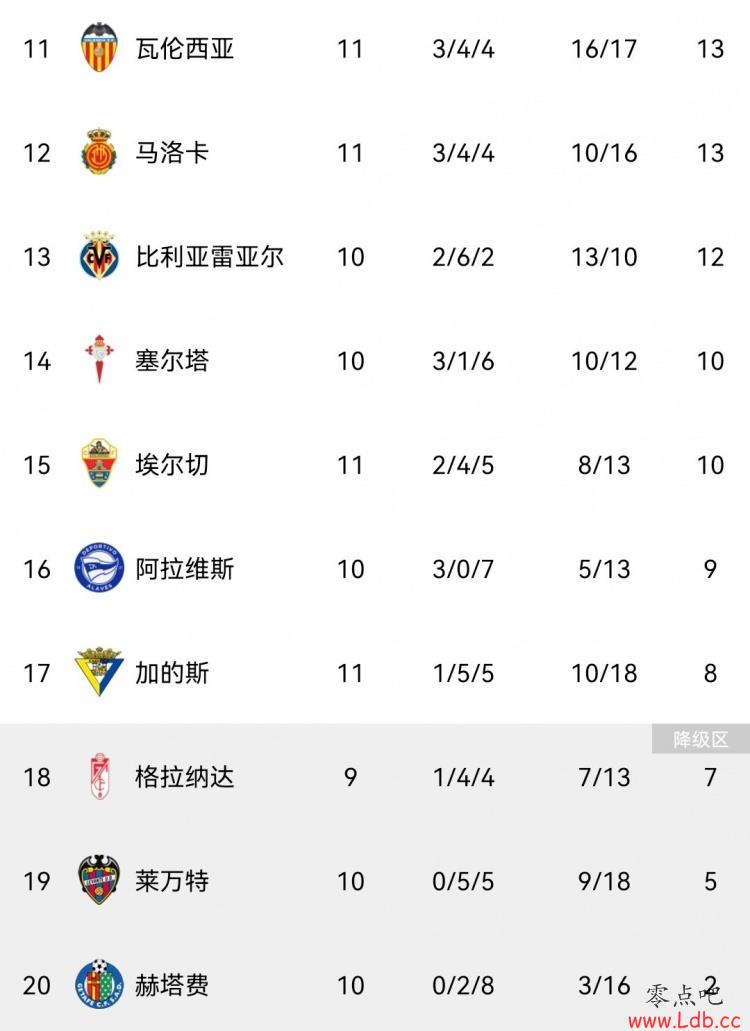The image size is (750, 1031).
Task: Click the Celta Vigo crest
Action: click(x=99, y=359)
